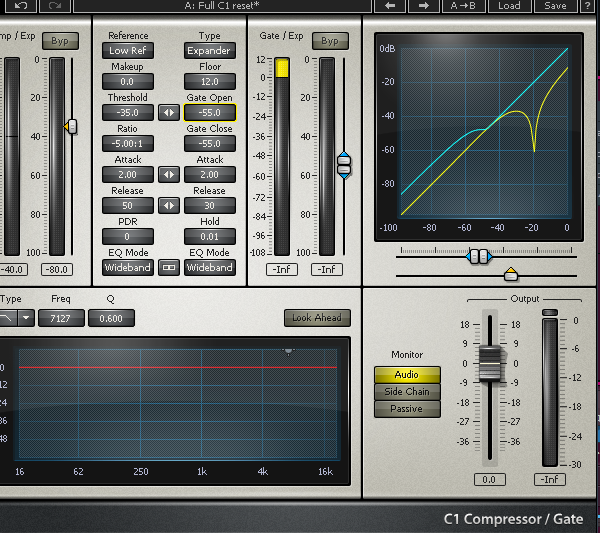Enable the Look Ahead button
The image size is (600, 533).
pos(317,318)
